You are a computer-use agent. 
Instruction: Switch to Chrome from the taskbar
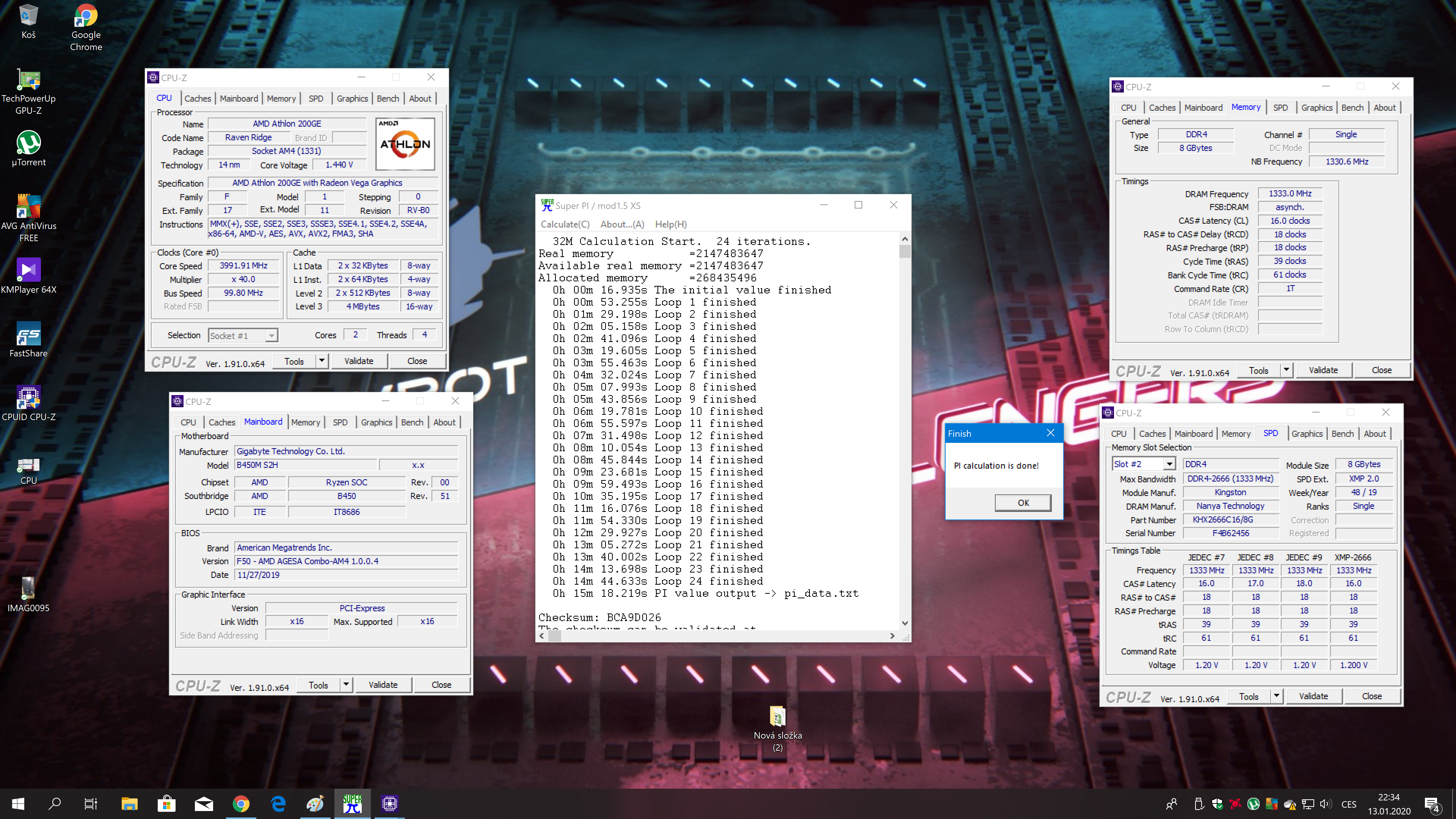click(x=242, y=804)
